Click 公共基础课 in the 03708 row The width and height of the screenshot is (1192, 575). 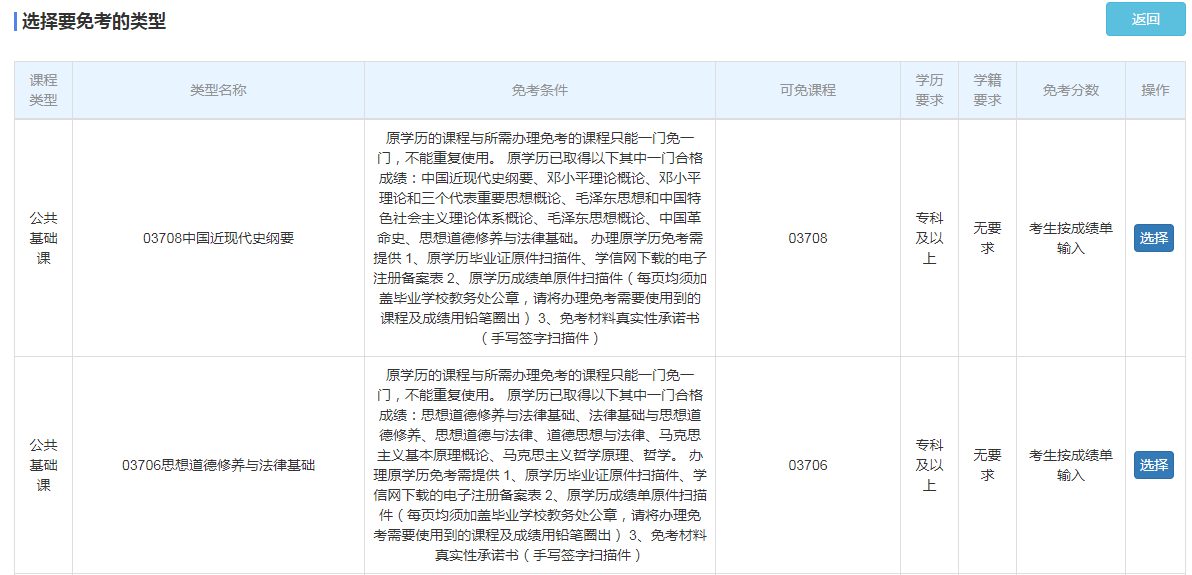[43, 238]
